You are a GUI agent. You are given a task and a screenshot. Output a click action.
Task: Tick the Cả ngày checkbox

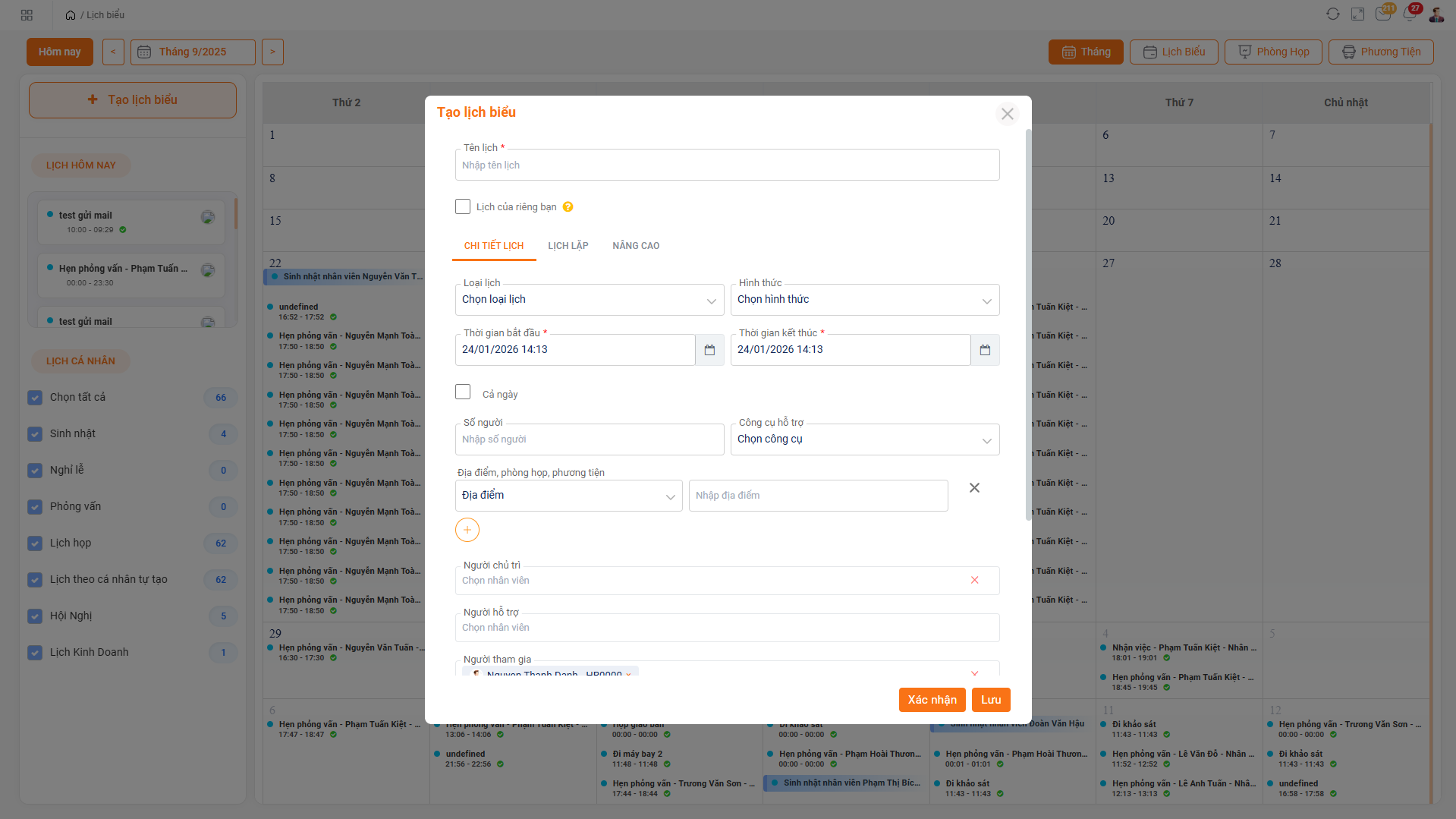(463, 392)
